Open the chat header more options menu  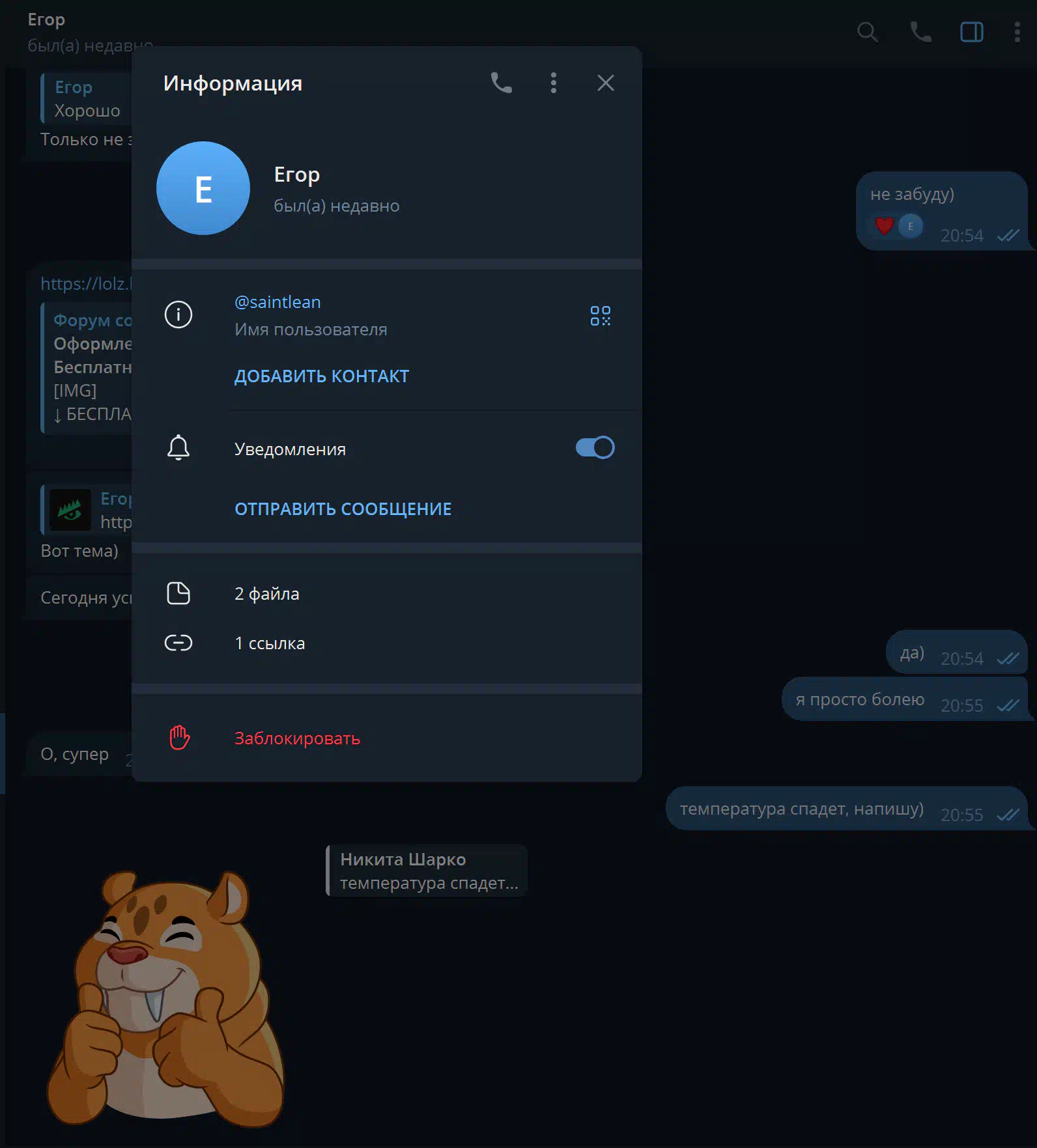pos(1017,32)
